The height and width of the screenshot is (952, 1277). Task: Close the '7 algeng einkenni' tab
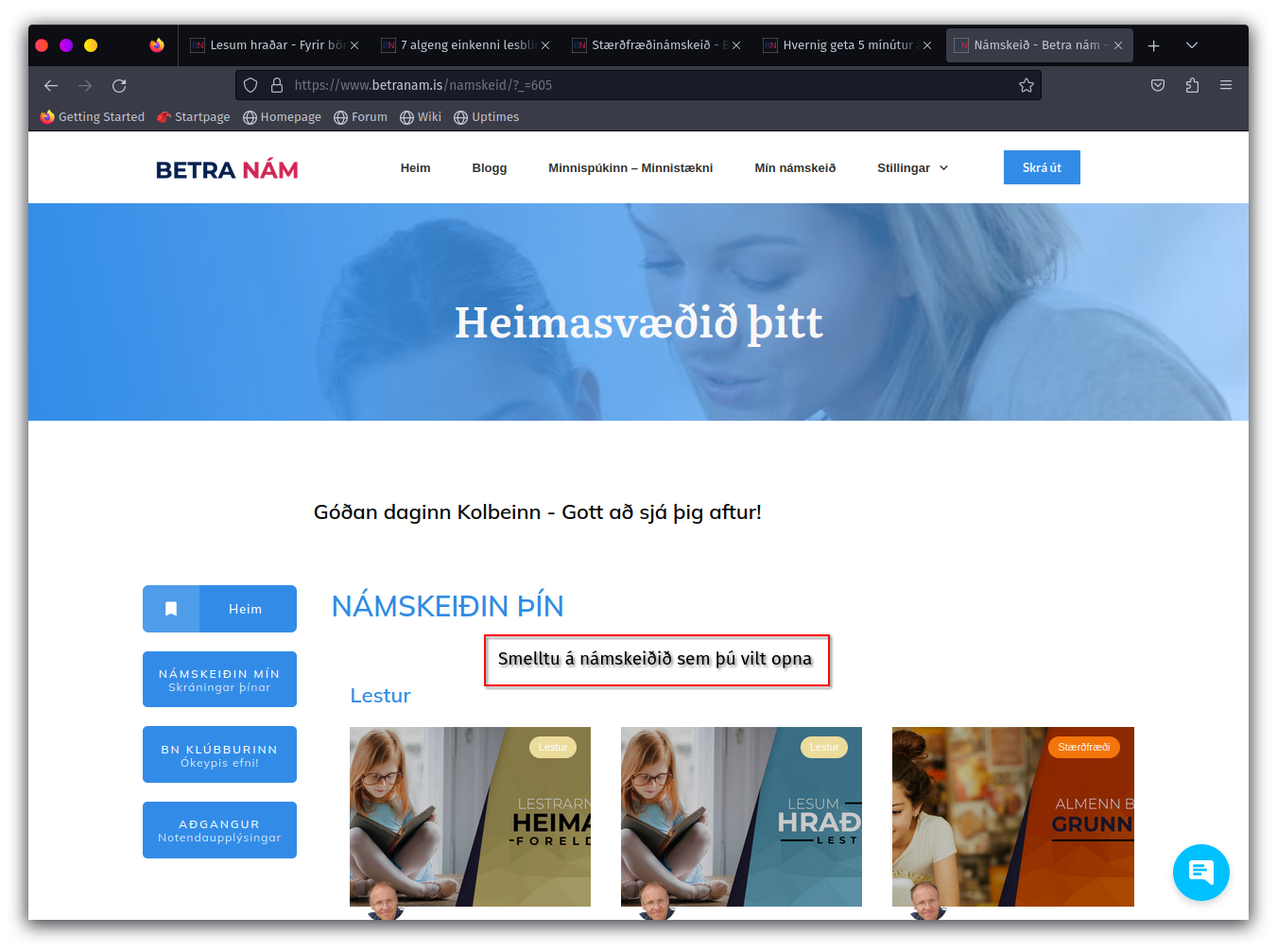(545, 45)
